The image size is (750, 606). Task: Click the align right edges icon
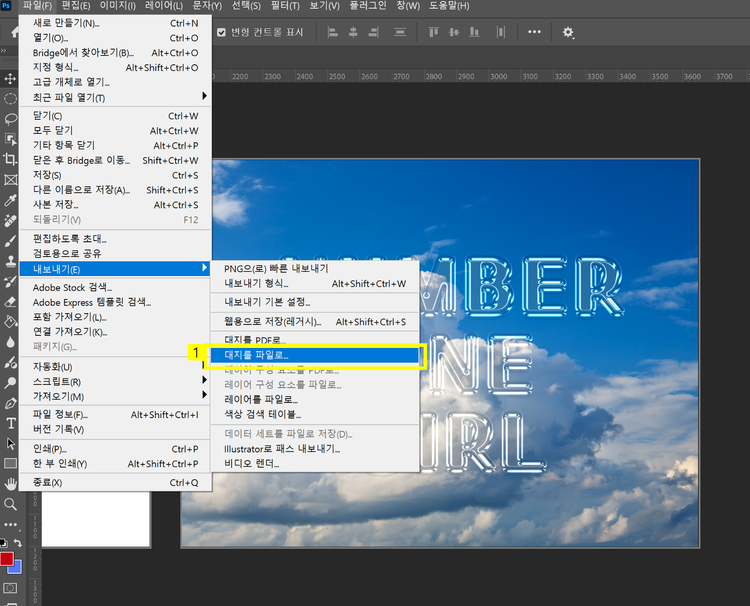pyautogui.click(x=374, y=32)
